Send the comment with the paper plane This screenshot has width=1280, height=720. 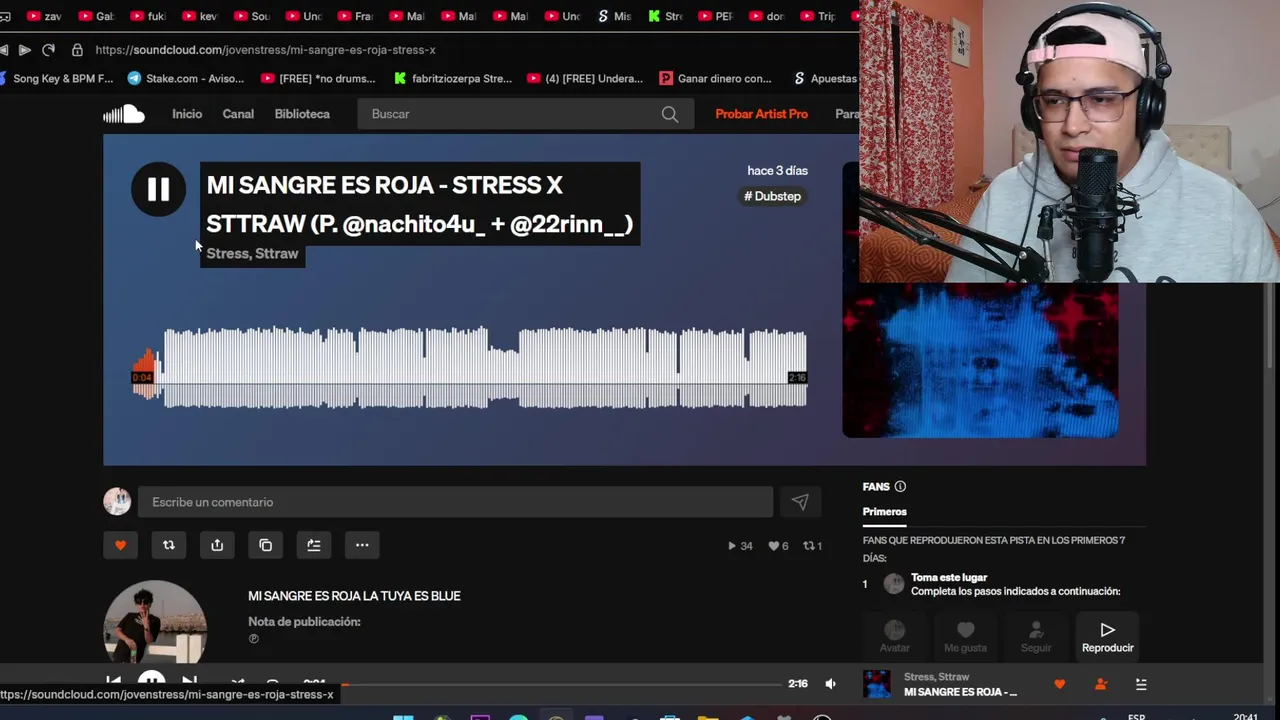[x=800, y=502]
